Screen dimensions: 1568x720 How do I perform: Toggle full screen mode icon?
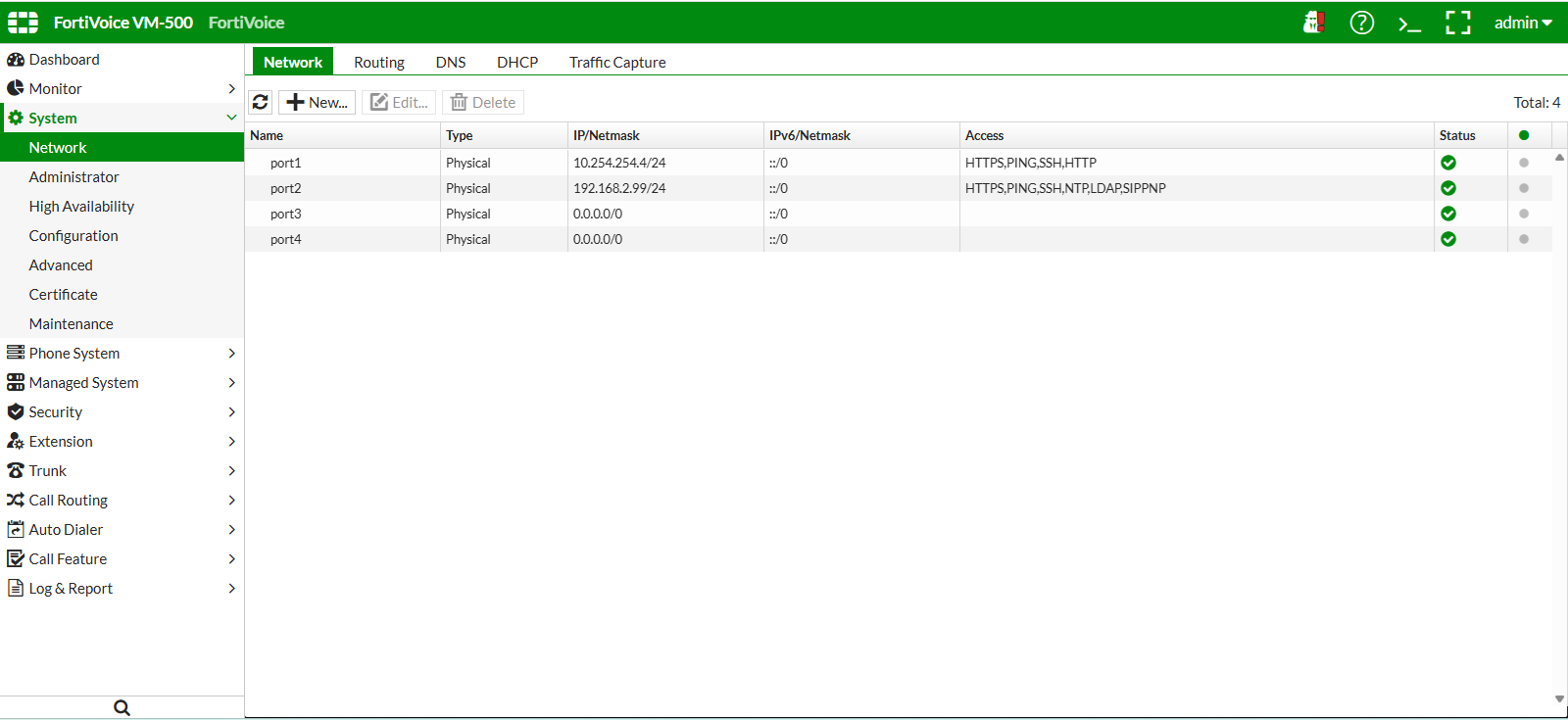click(1458, 23)
